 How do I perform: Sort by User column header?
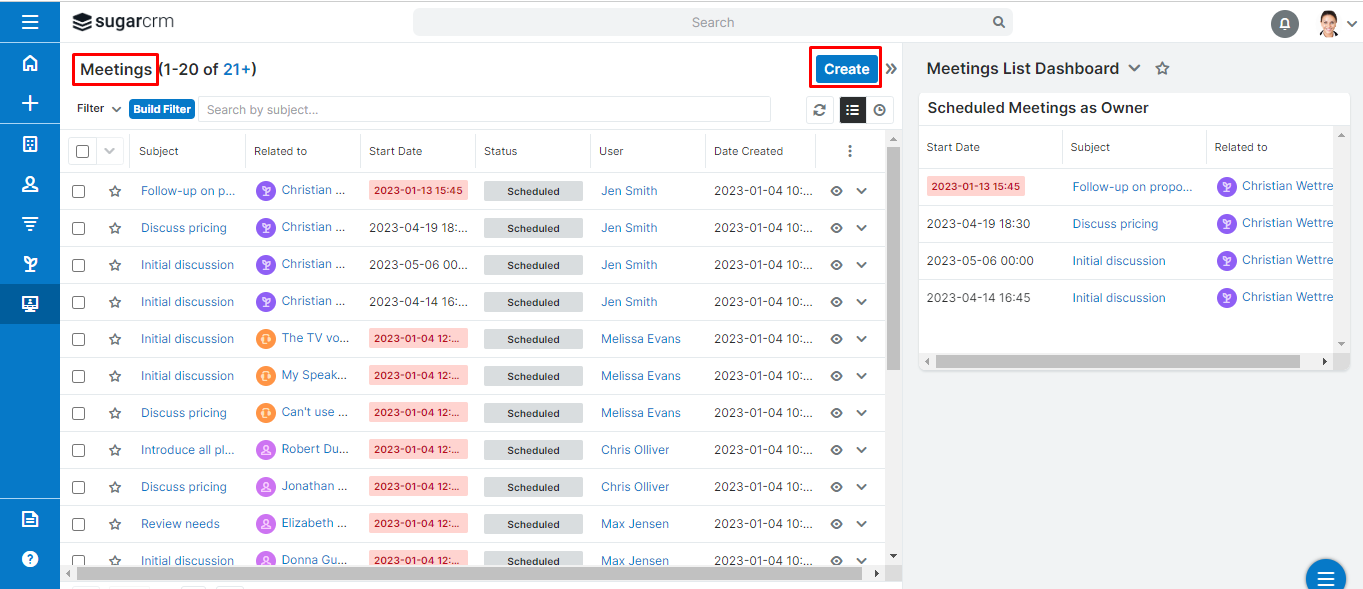611,152
